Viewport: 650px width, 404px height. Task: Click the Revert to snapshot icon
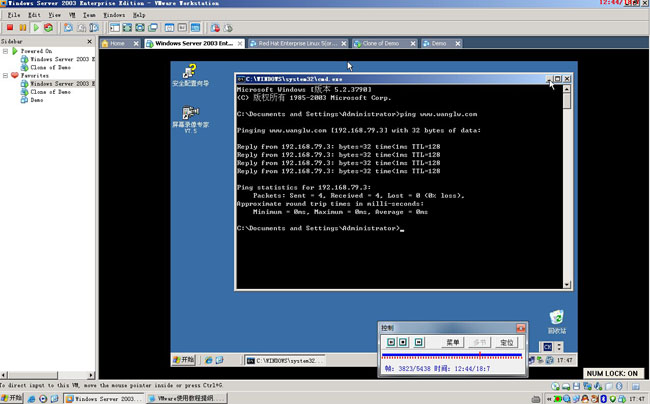click(x=82, y=28)
